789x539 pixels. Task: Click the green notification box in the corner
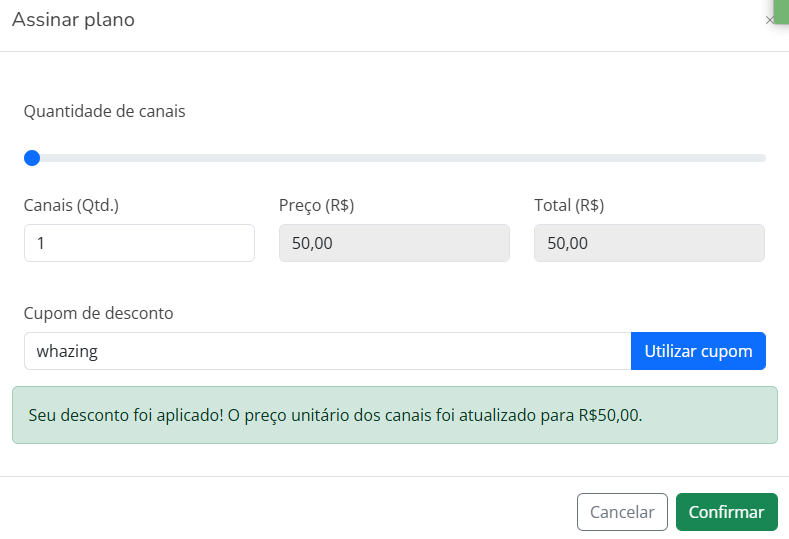coord(781,10)
